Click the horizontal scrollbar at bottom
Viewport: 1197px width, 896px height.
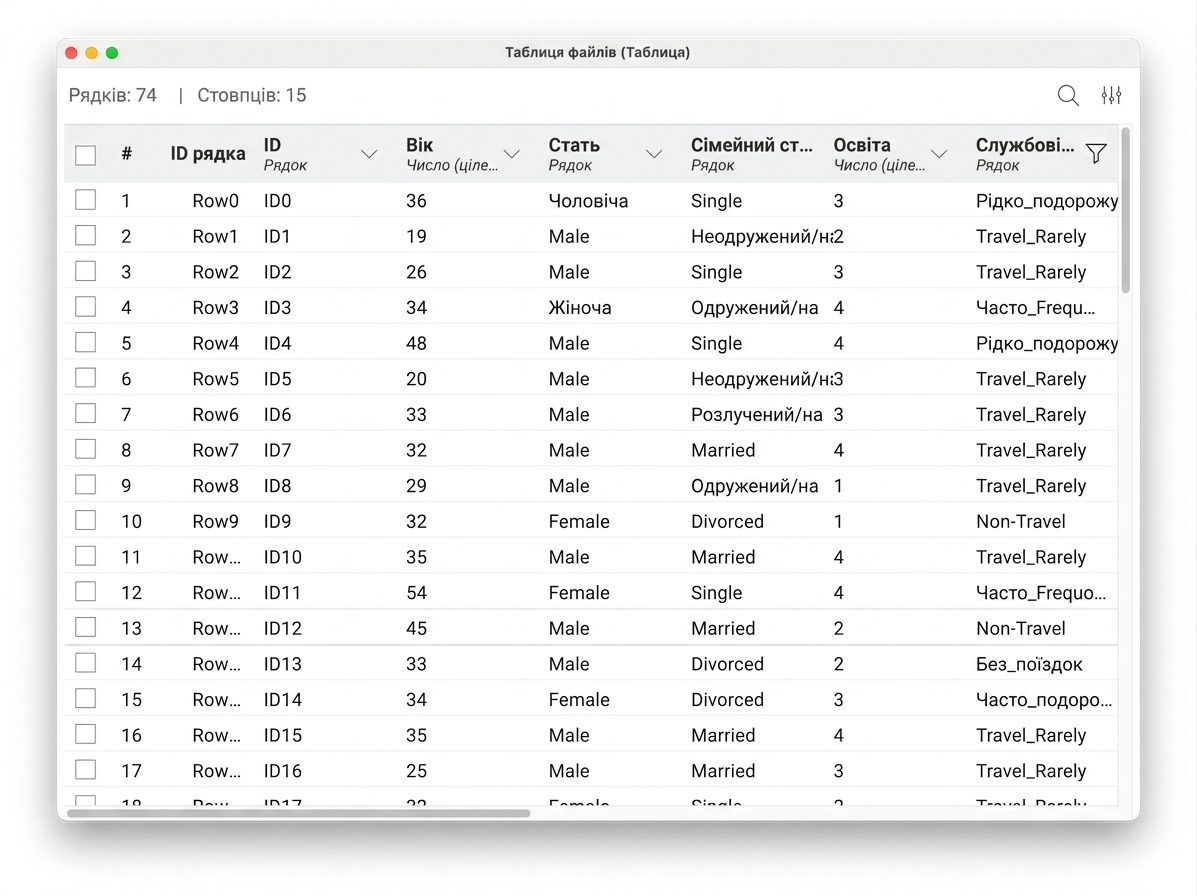298,814
